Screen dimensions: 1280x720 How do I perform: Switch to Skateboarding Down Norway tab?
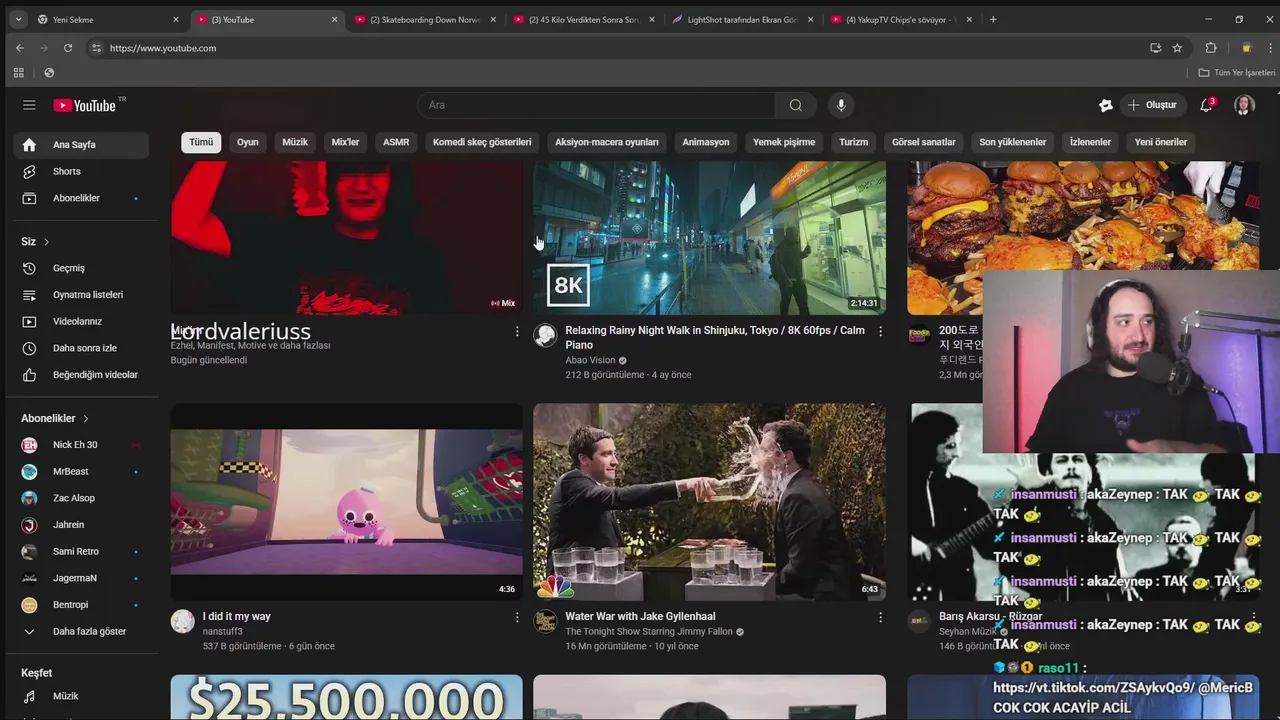(x=425, y=19)
